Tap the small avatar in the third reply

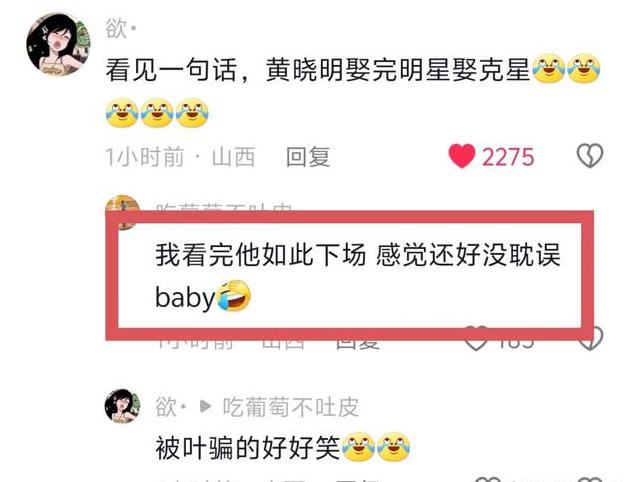tap(122, 406)
